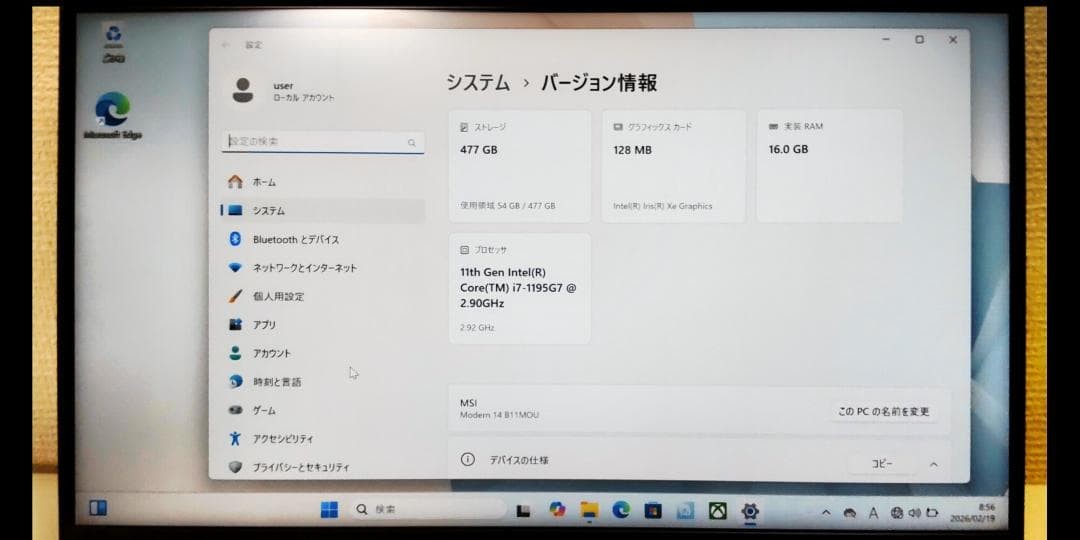Screen dimensions: 1080x540
Task: Launch Copilot from the taskbar
Action: 557,510
